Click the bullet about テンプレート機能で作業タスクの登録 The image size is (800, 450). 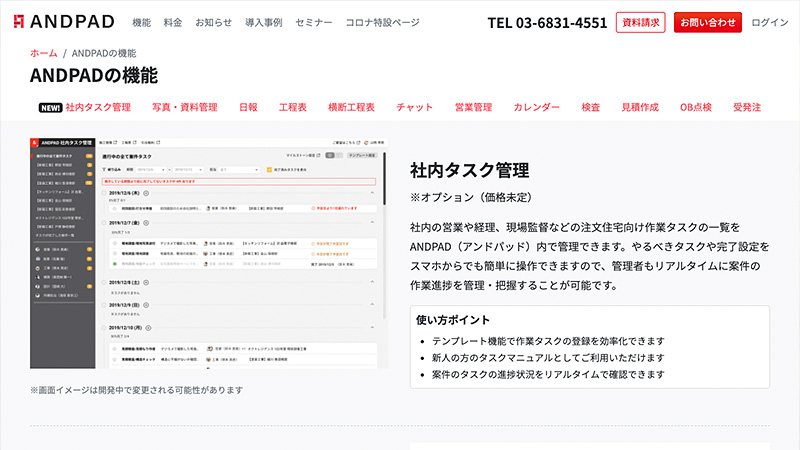(x=548, y=341)
